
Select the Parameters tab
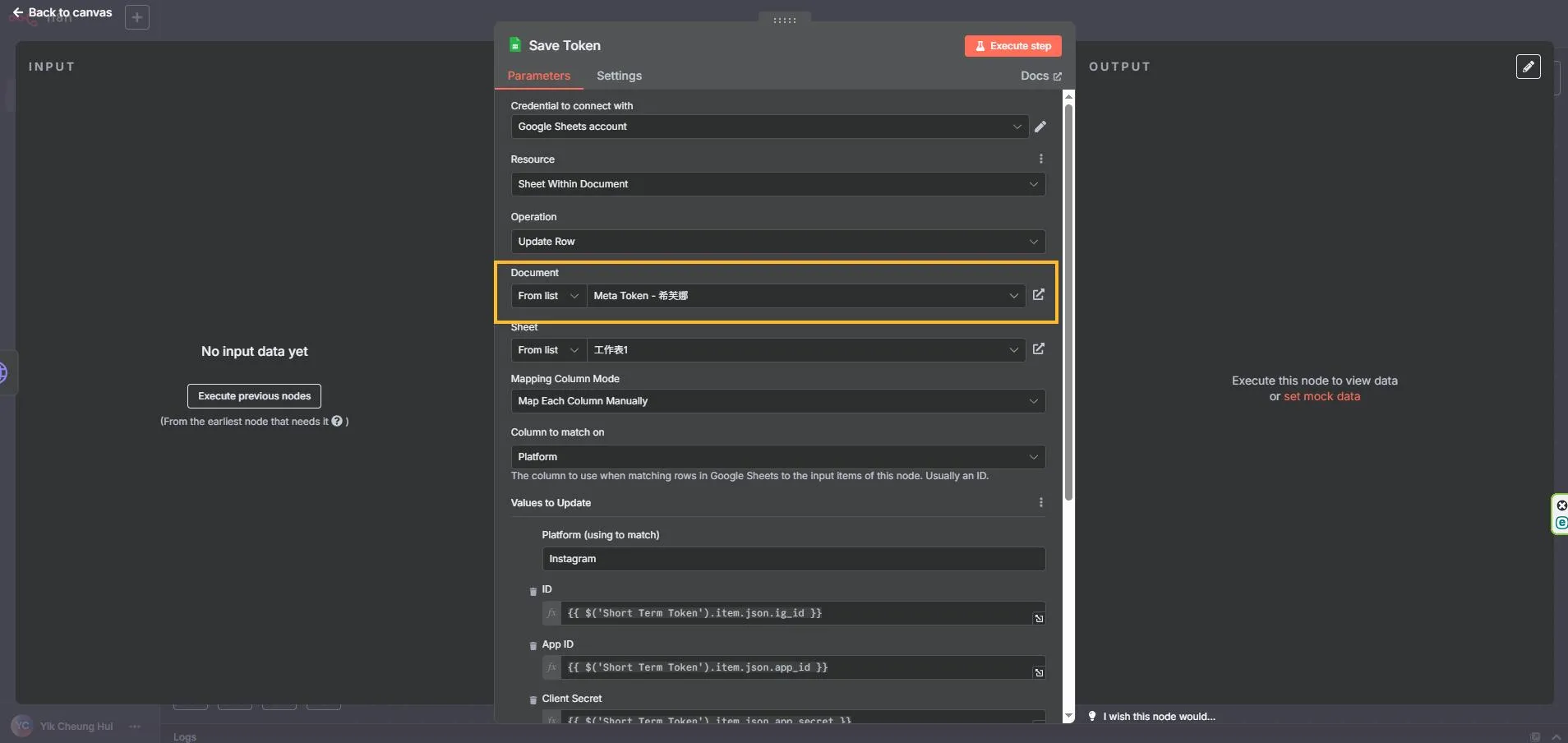538,76
